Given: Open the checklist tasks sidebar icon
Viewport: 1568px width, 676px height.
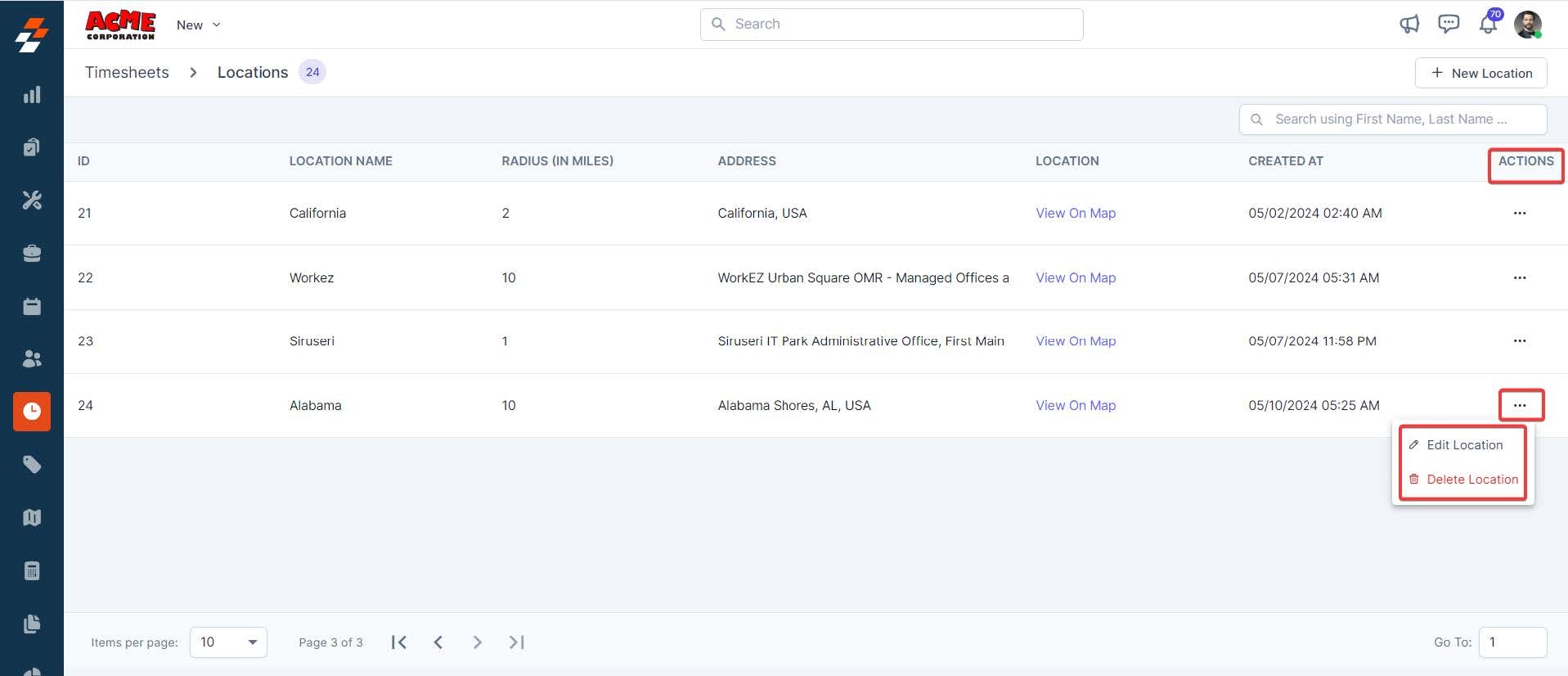Looking at the screenshot, I should 32,147.
